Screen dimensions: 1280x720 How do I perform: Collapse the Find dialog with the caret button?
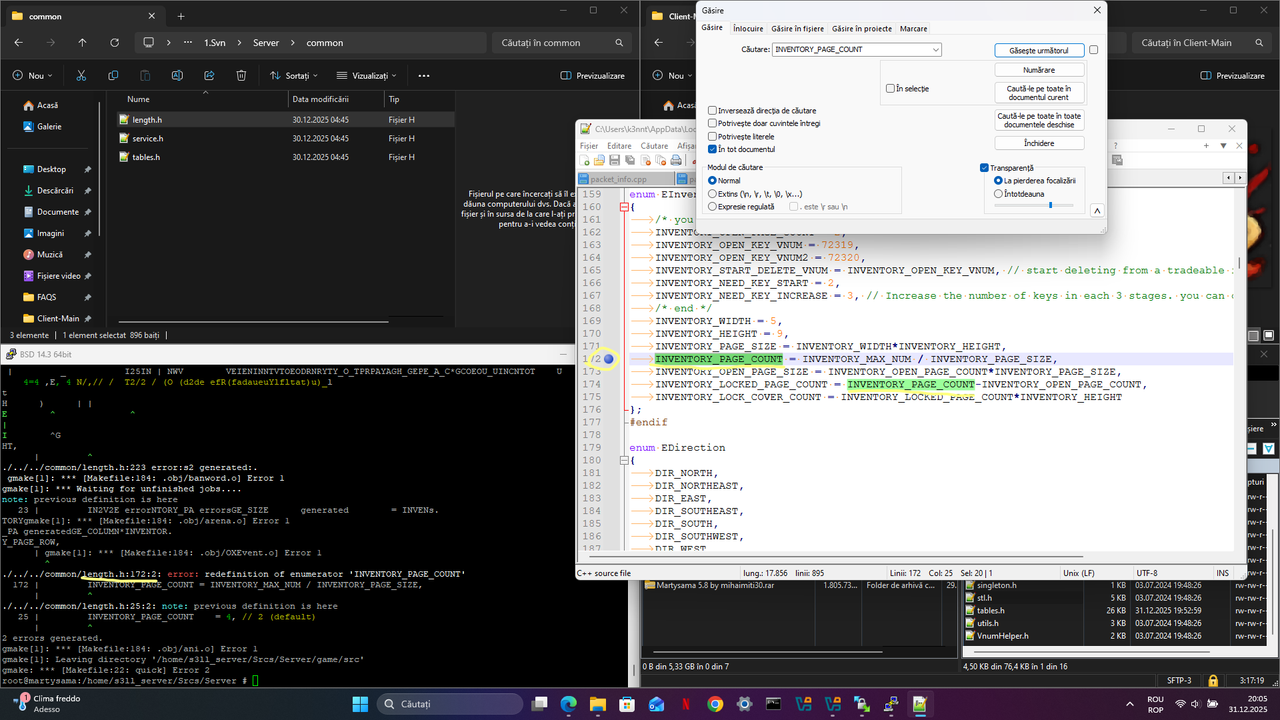click(1096, 211)
